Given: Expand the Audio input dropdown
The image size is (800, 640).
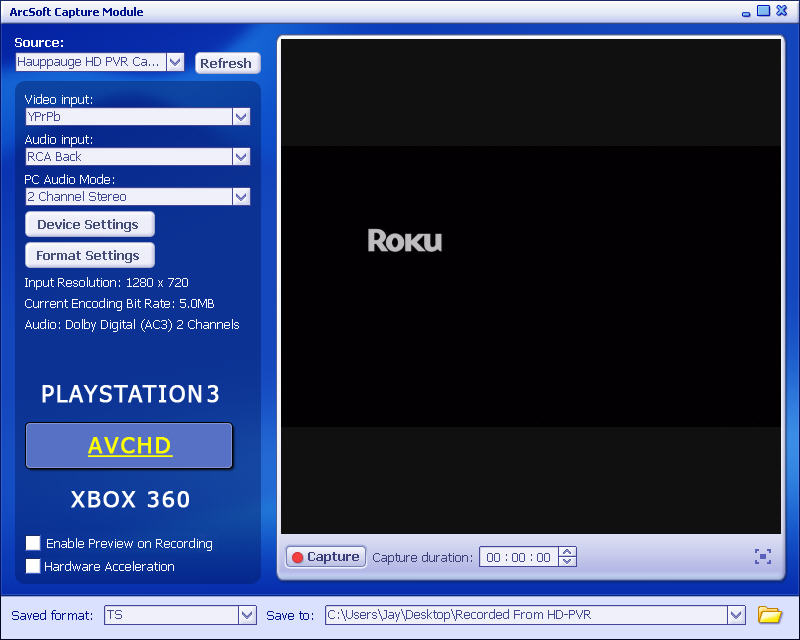Looking at the screenshot, I should [x=241, y=157].
